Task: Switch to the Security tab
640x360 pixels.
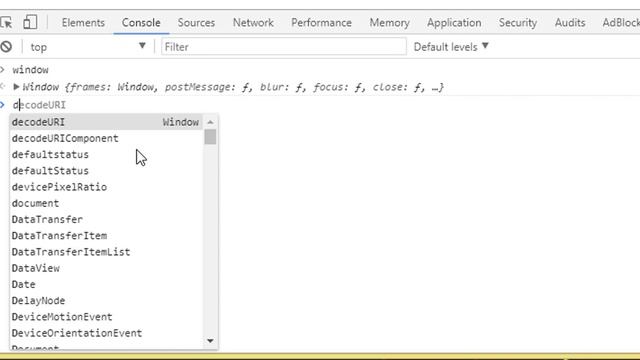Action: [518, 22]
